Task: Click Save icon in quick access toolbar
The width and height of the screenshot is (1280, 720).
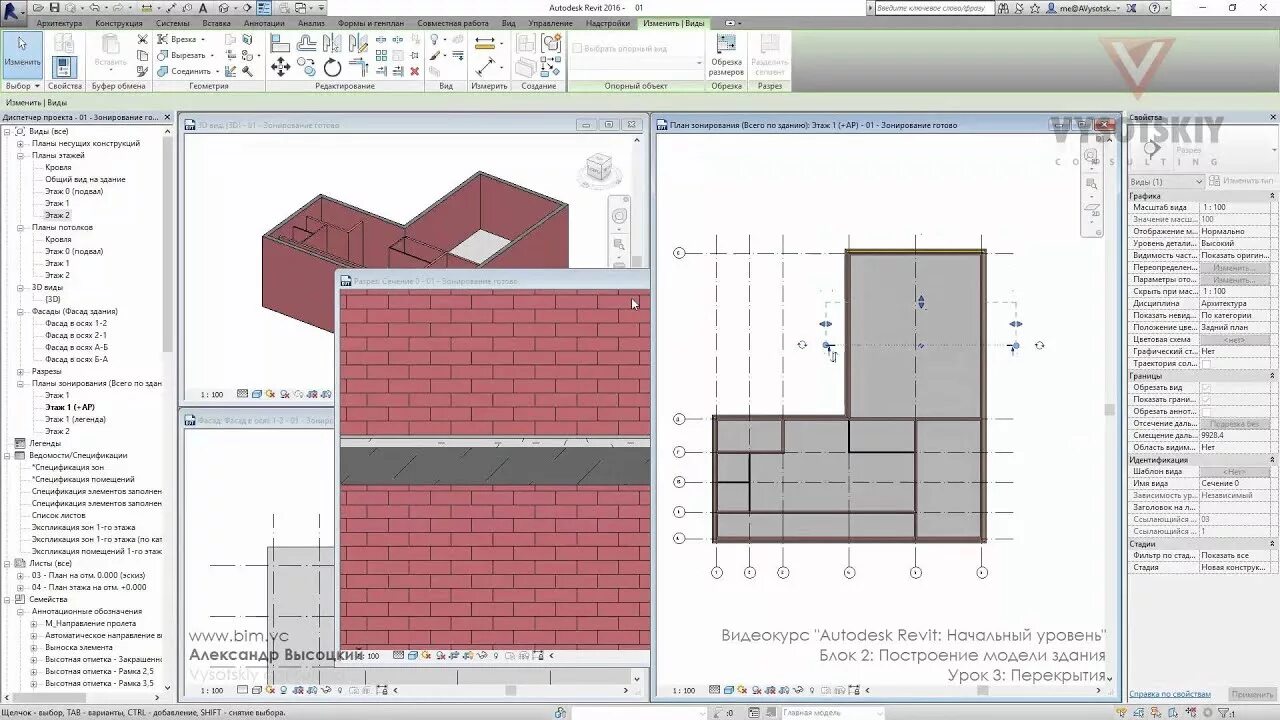Action: pos(54,8)
